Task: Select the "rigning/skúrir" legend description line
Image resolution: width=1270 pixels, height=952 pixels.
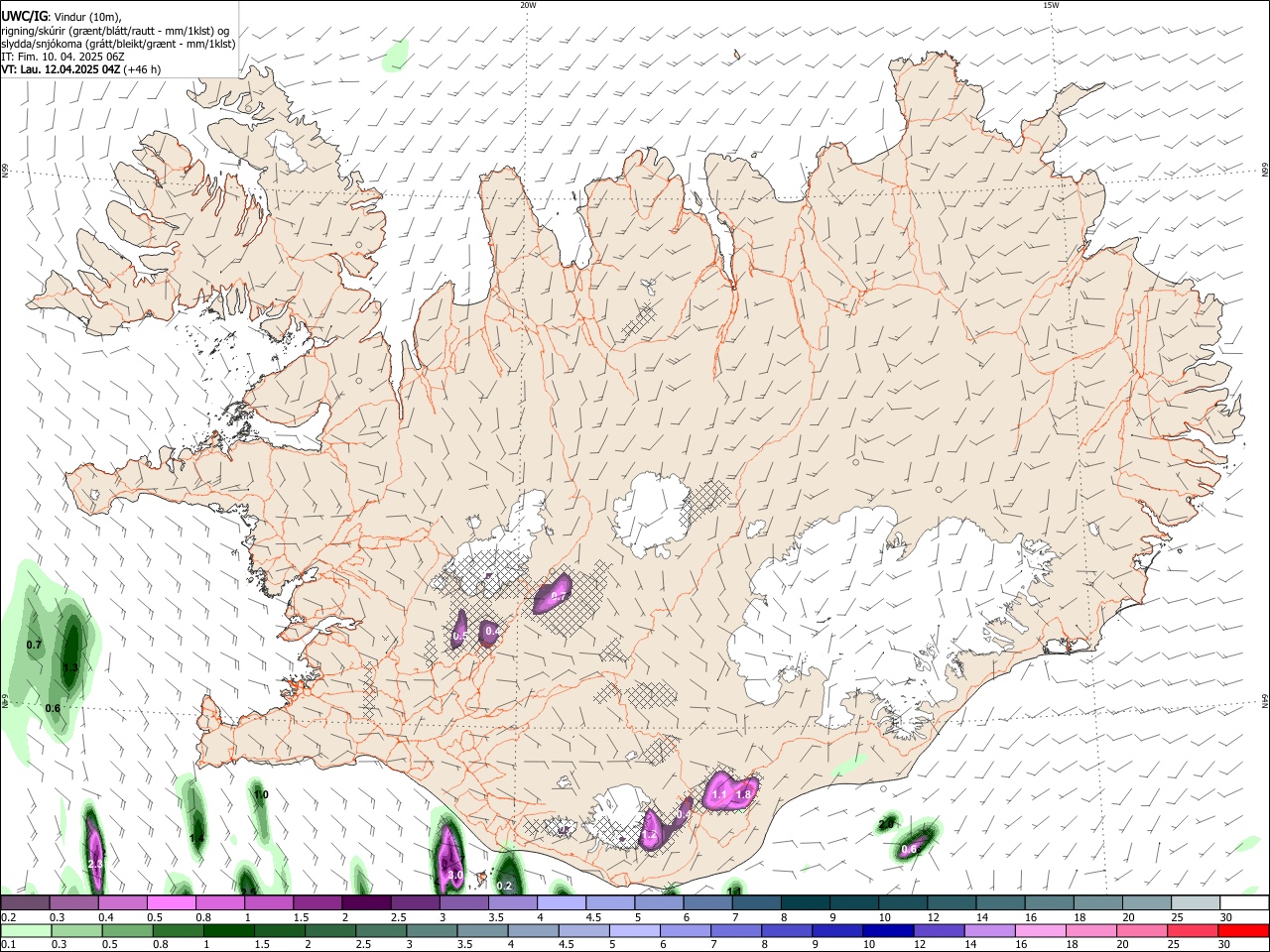Action: 115,30
